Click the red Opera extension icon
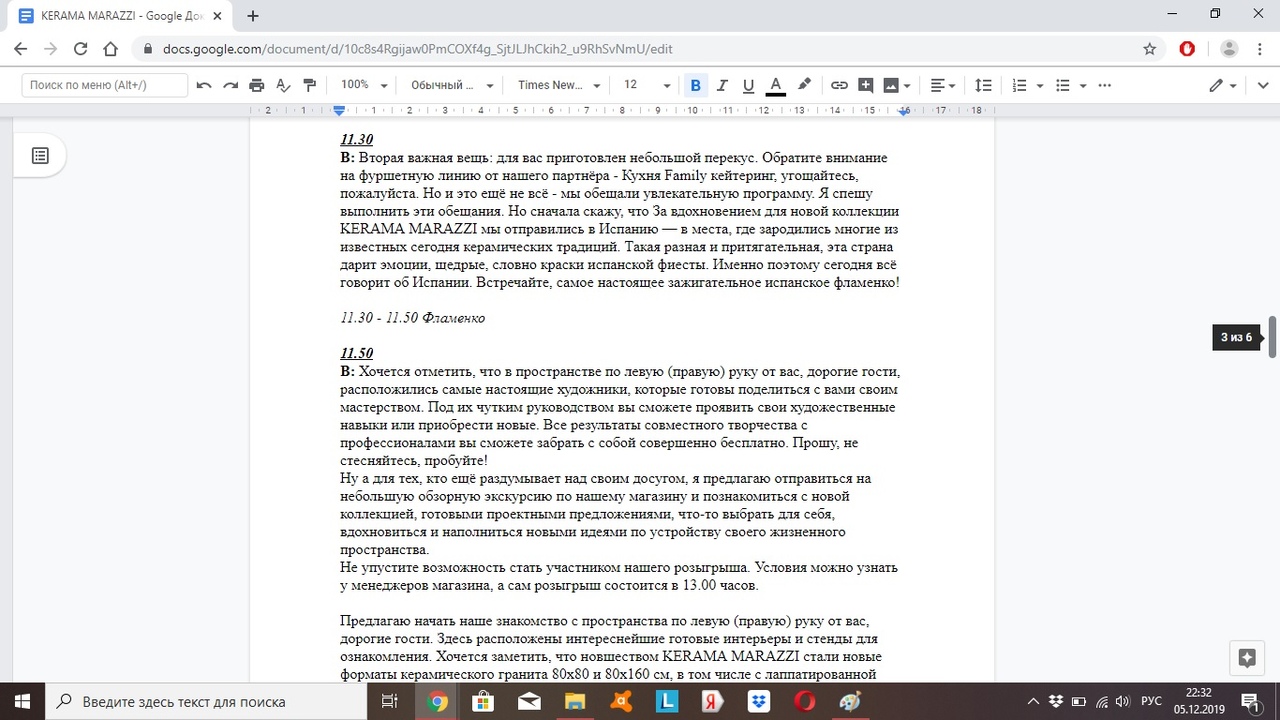 coord(1188,49)
